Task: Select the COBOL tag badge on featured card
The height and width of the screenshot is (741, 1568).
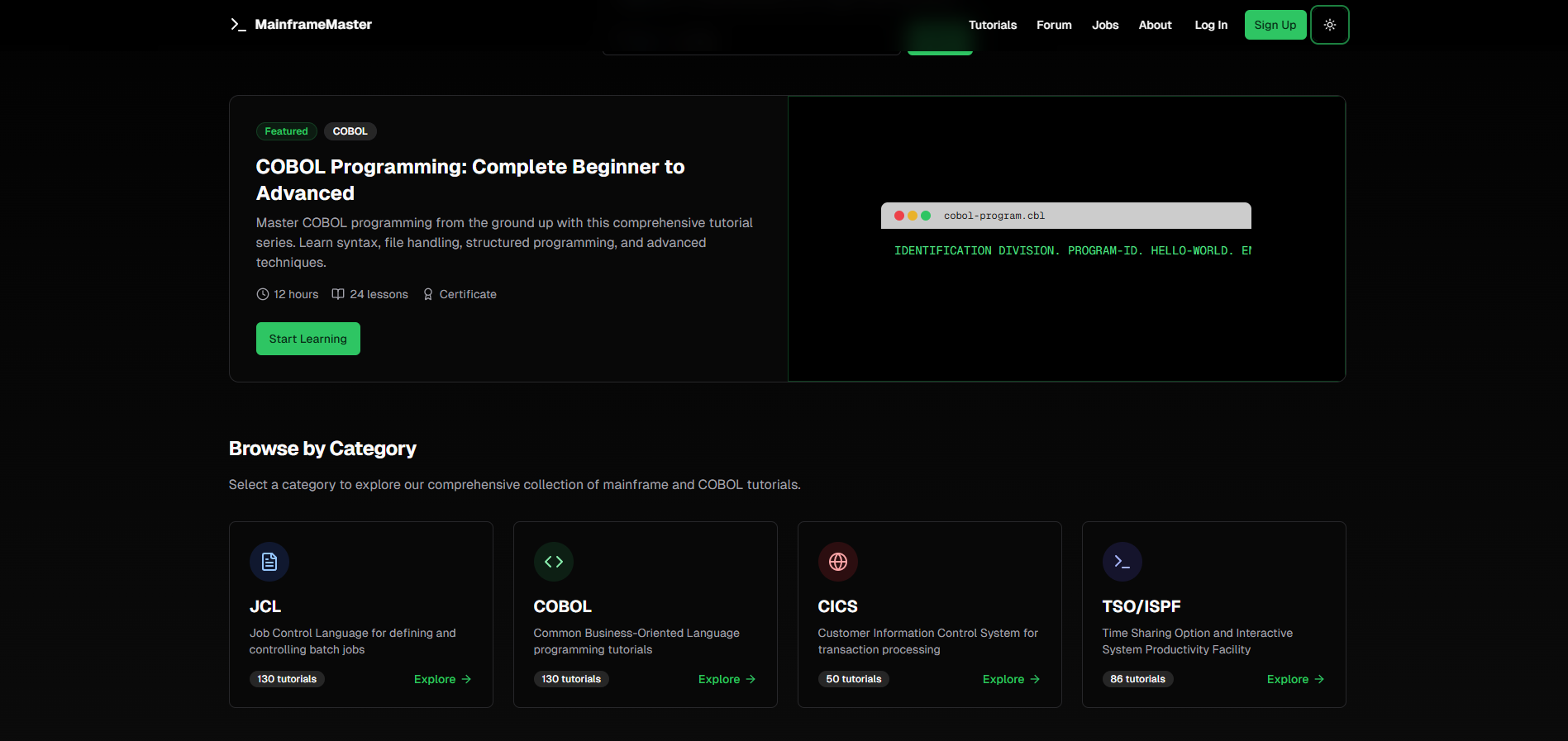Action: [350, 131]
